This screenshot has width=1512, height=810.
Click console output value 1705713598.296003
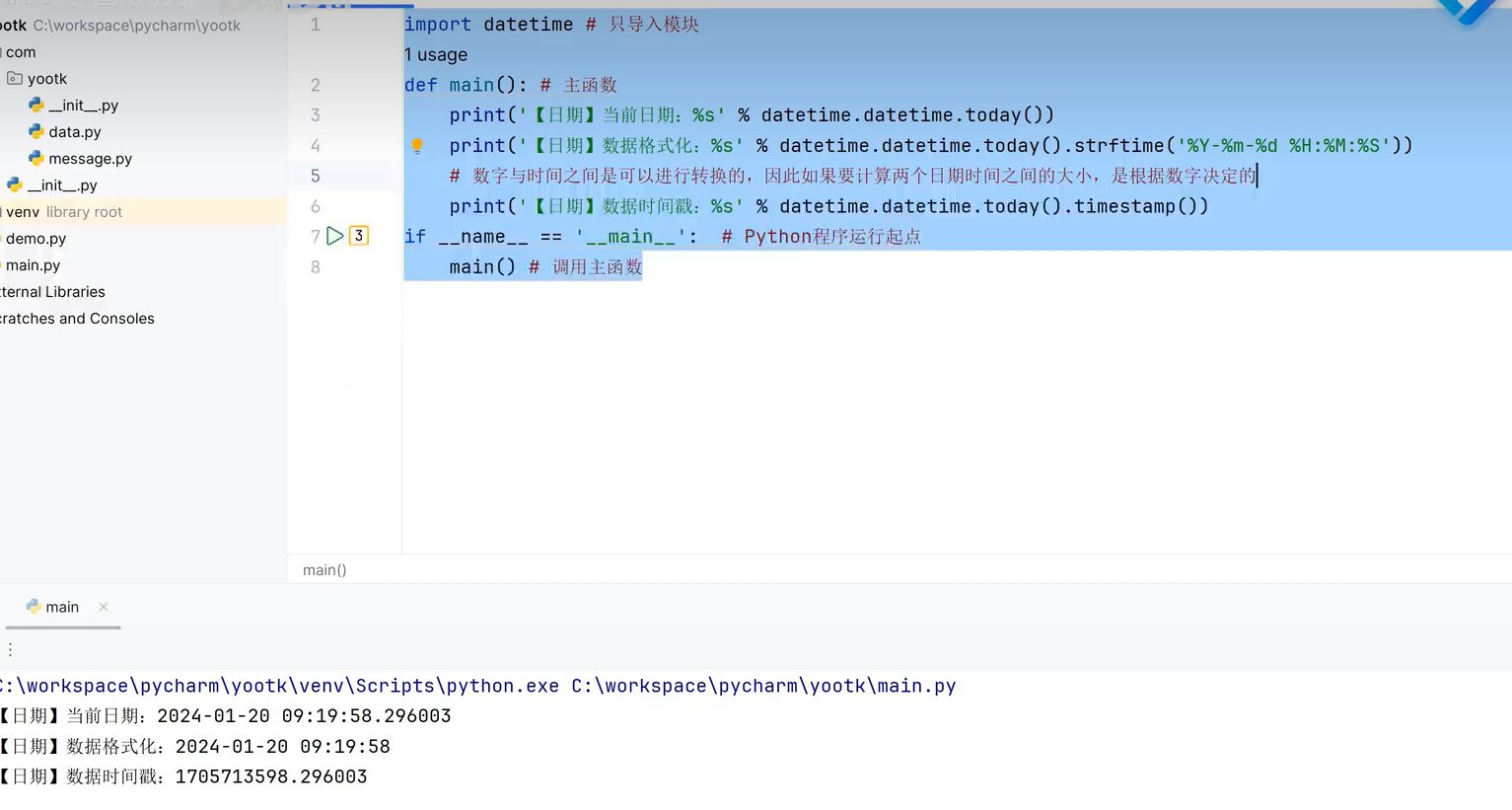coord(271,776)
